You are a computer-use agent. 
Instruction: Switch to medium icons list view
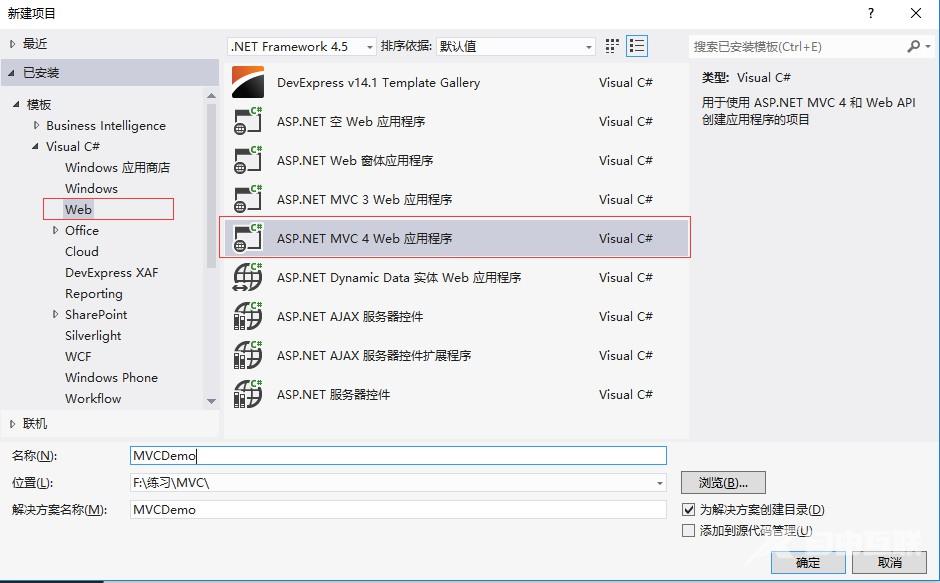click(637, 46)
